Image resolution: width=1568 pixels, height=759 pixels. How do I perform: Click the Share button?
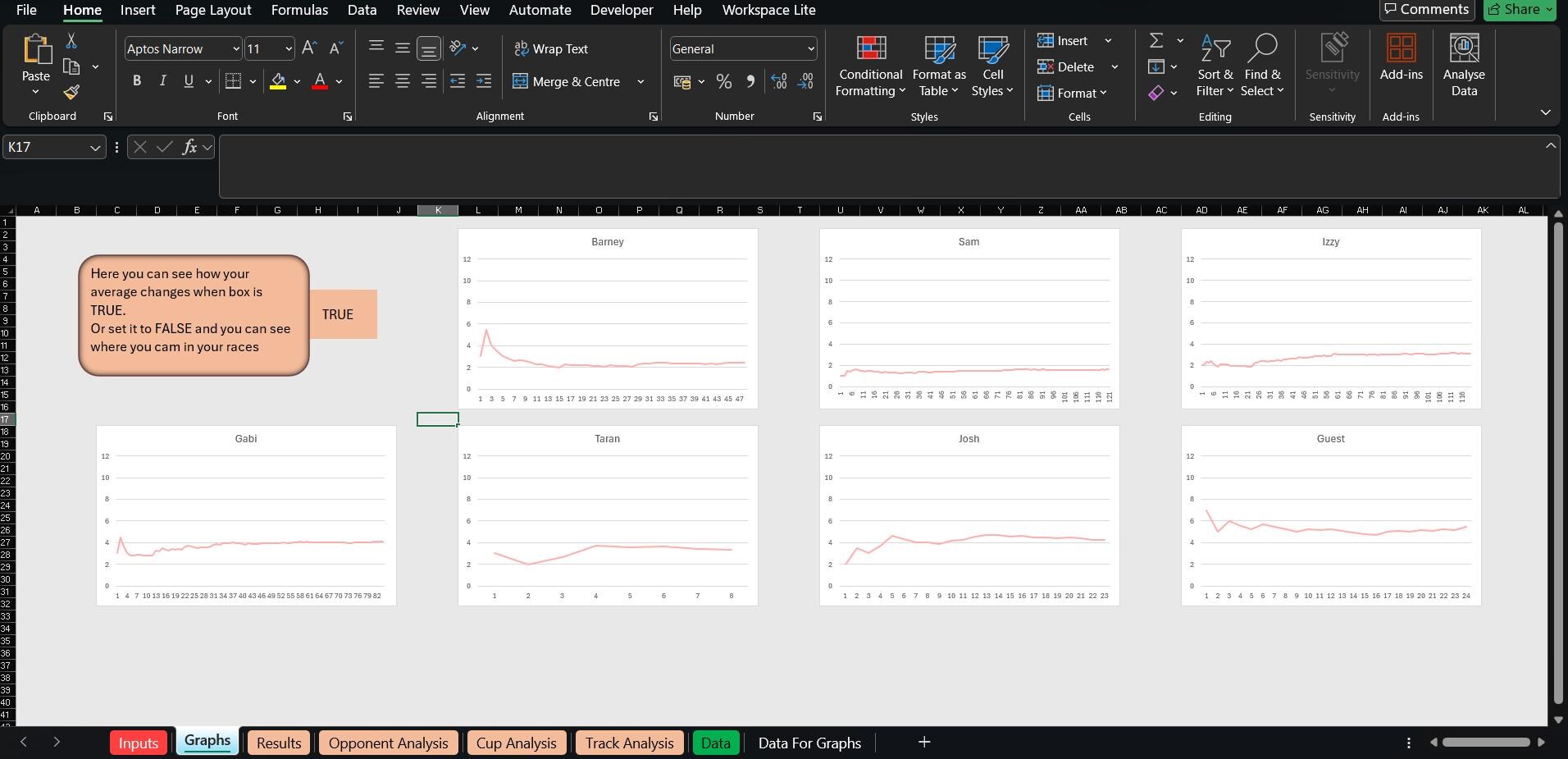pos(1517,10)
